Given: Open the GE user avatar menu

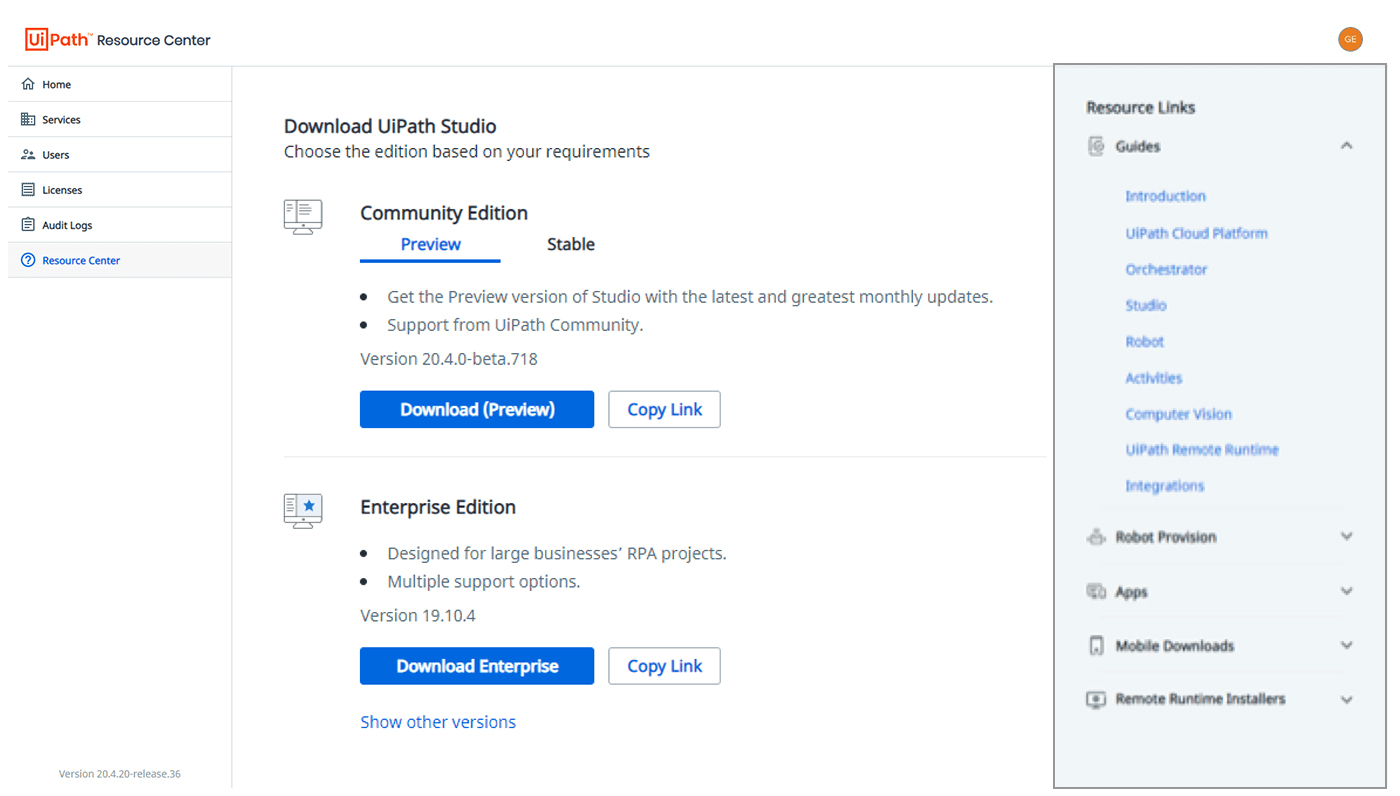Looking at the screenshot, I should click(x=1350, y=40).
